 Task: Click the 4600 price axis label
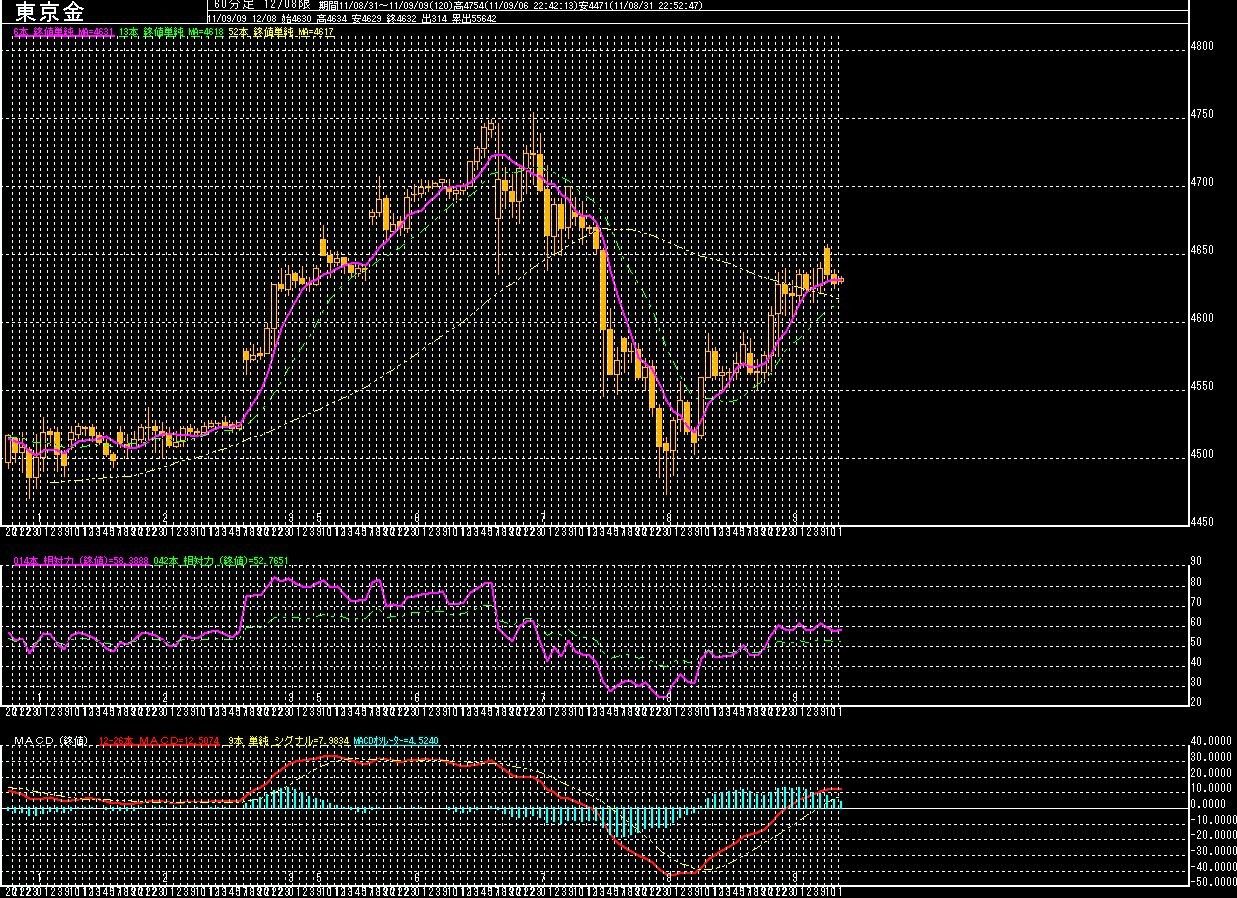click(x=1201, y=318)
